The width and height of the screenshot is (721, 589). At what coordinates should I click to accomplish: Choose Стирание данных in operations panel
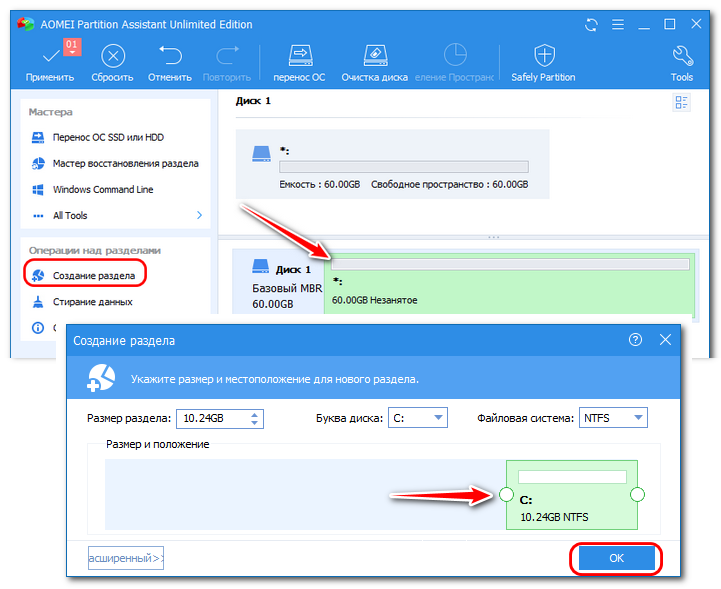82,302
